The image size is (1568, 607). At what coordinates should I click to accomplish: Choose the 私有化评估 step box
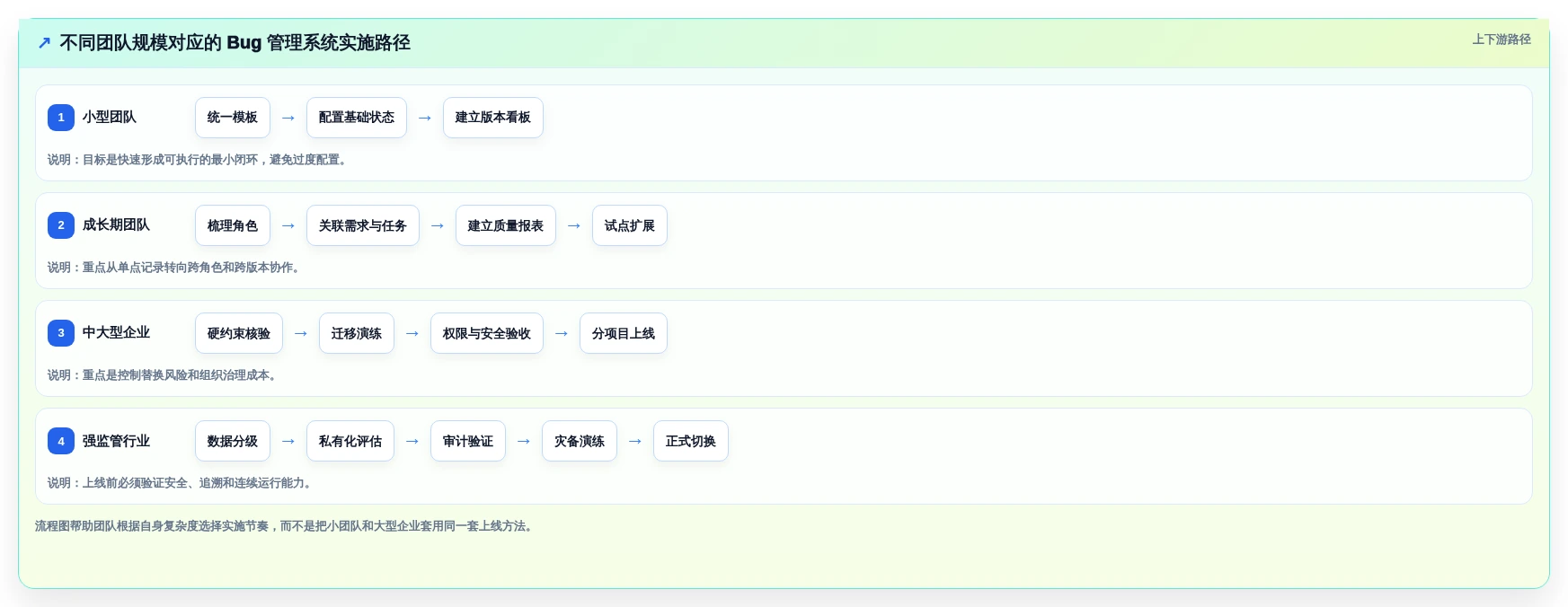(x=350, y=441)
